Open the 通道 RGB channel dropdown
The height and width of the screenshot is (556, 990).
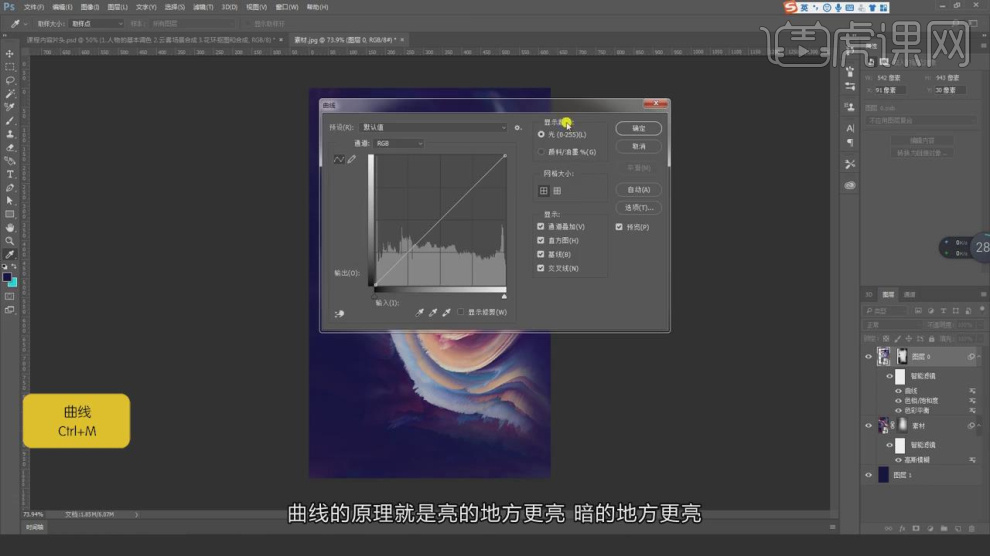pos(398,144)
